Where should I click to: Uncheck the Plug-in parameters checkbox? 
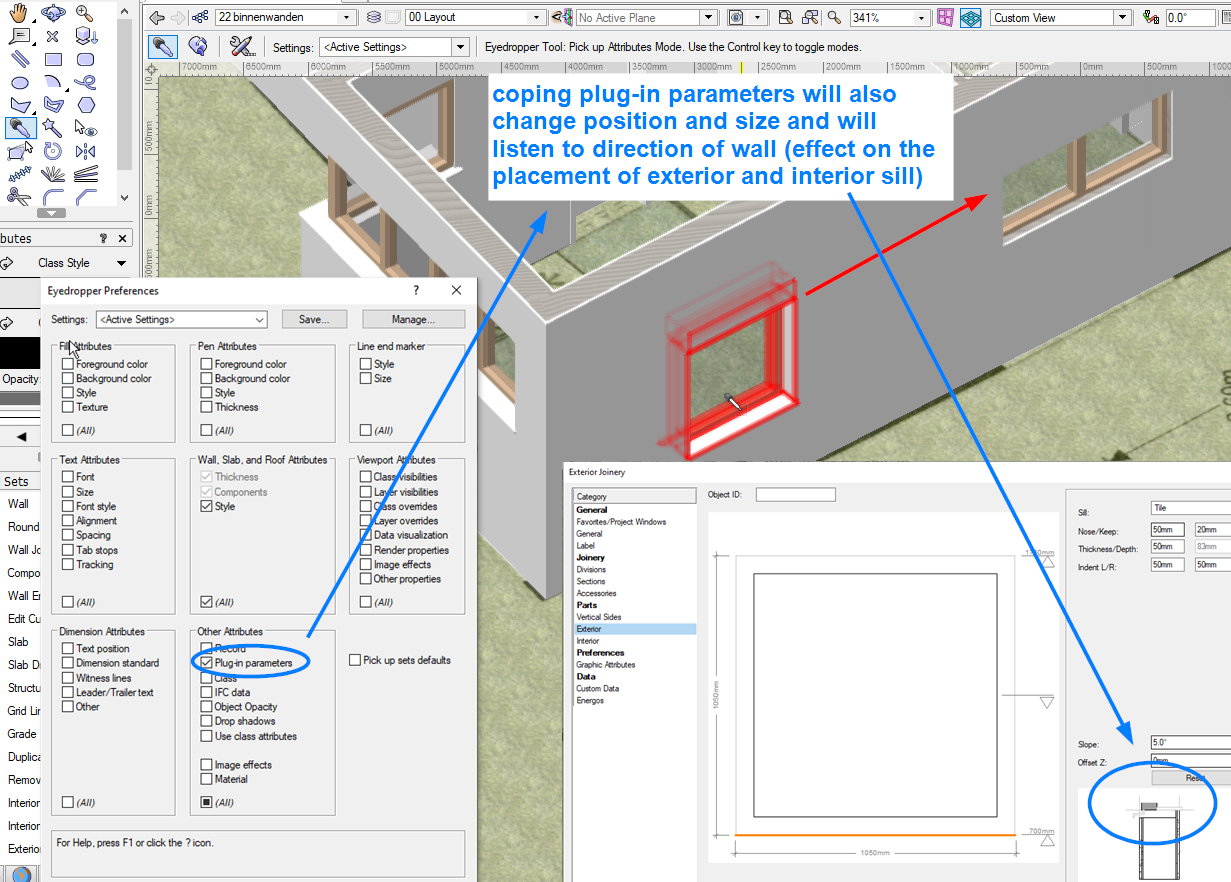tap(207, 663)
